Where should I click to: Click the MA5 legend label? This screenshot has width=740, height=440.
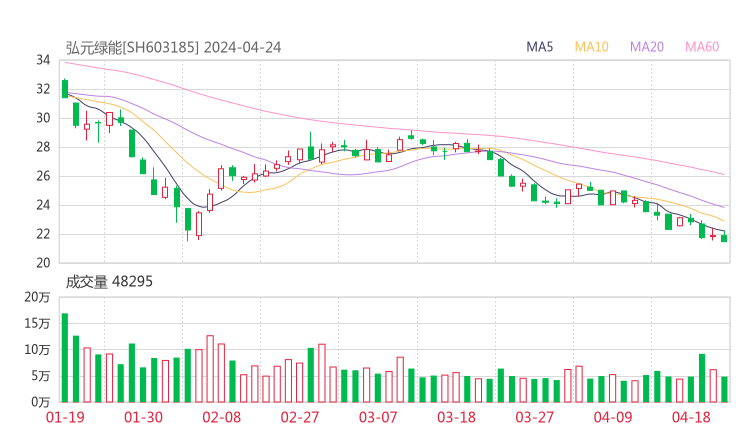[539, 47]
